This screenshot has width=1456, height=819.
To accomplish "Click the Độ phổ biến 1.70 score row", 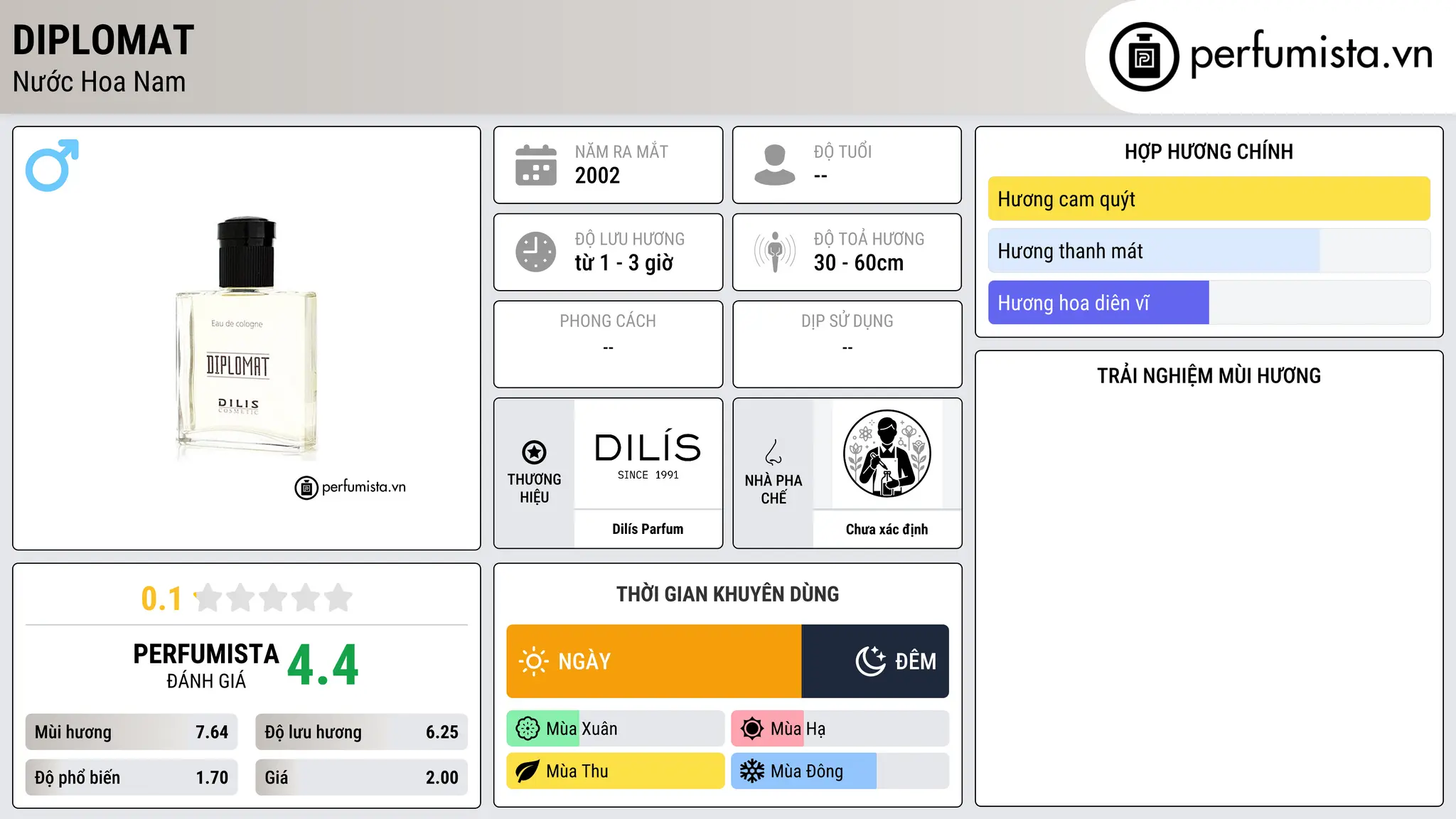I will 132,777.
